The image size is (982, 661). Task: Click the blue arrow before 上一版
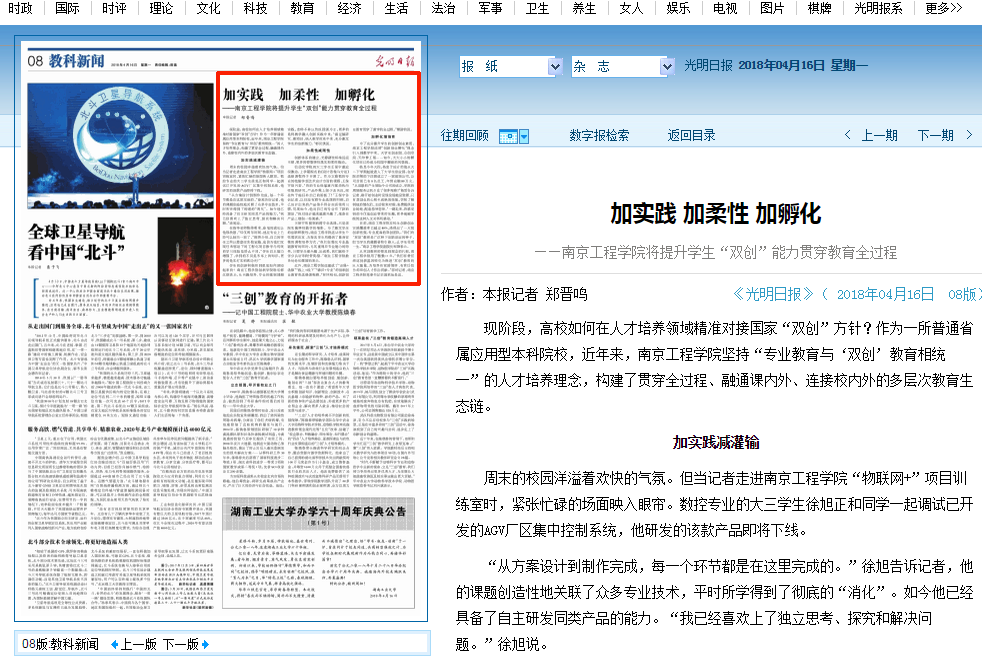tap(114, 644)
